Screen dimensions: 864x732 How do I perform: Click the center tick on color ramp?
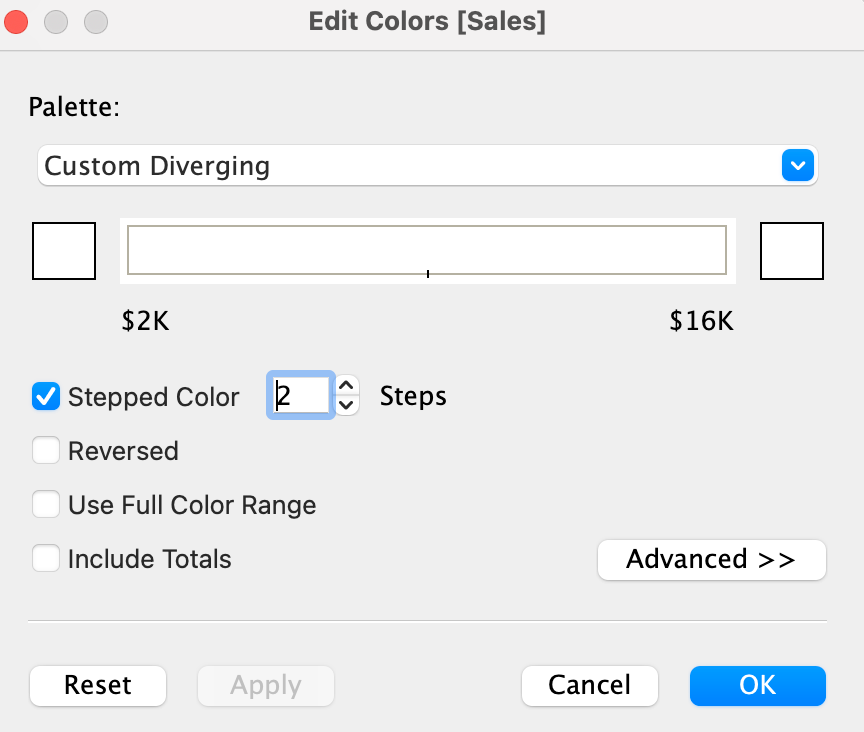click(428, 273)
